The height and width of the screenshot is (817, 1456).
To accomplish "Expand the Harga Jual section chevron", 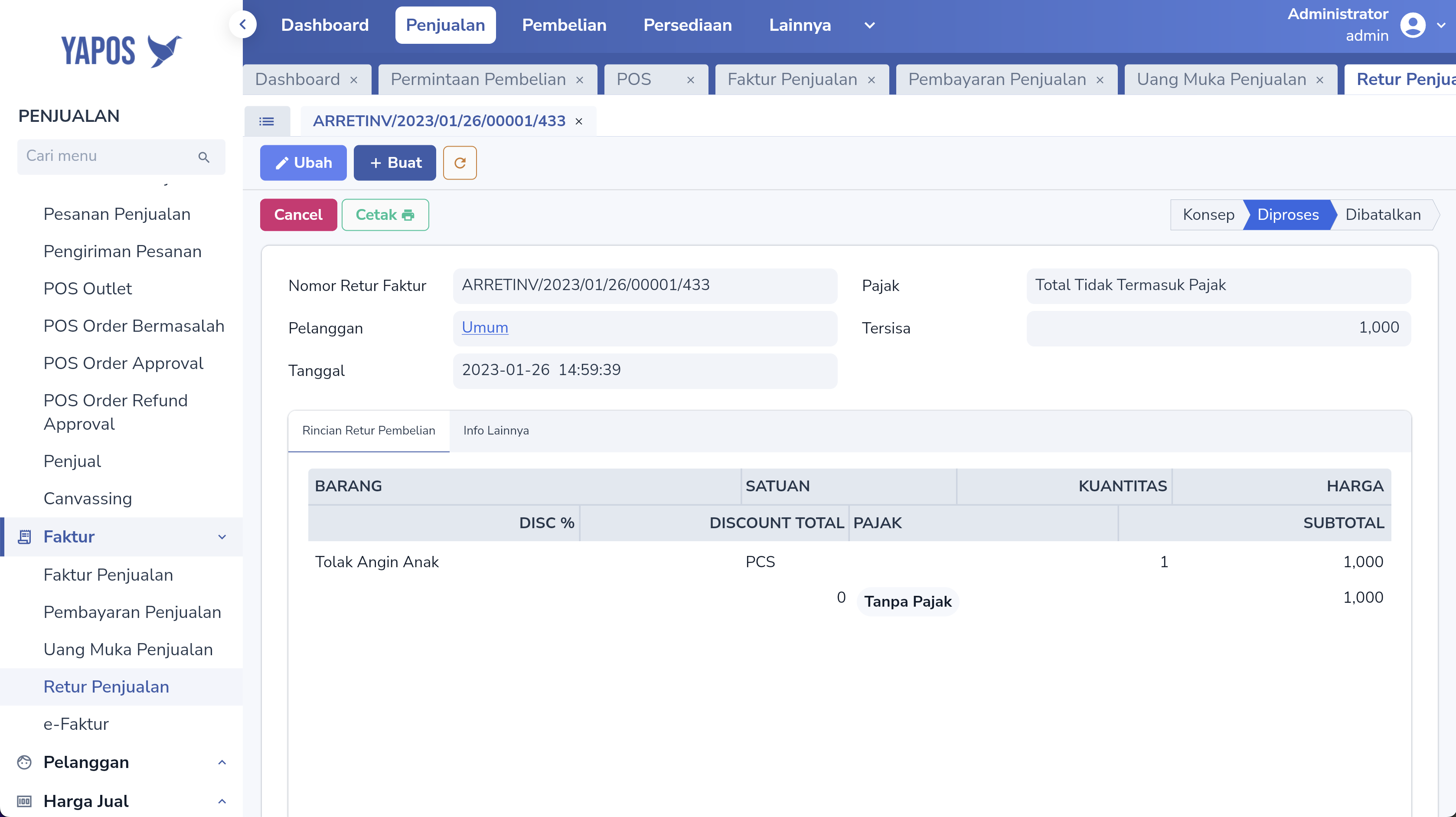I will pos(222,801).
